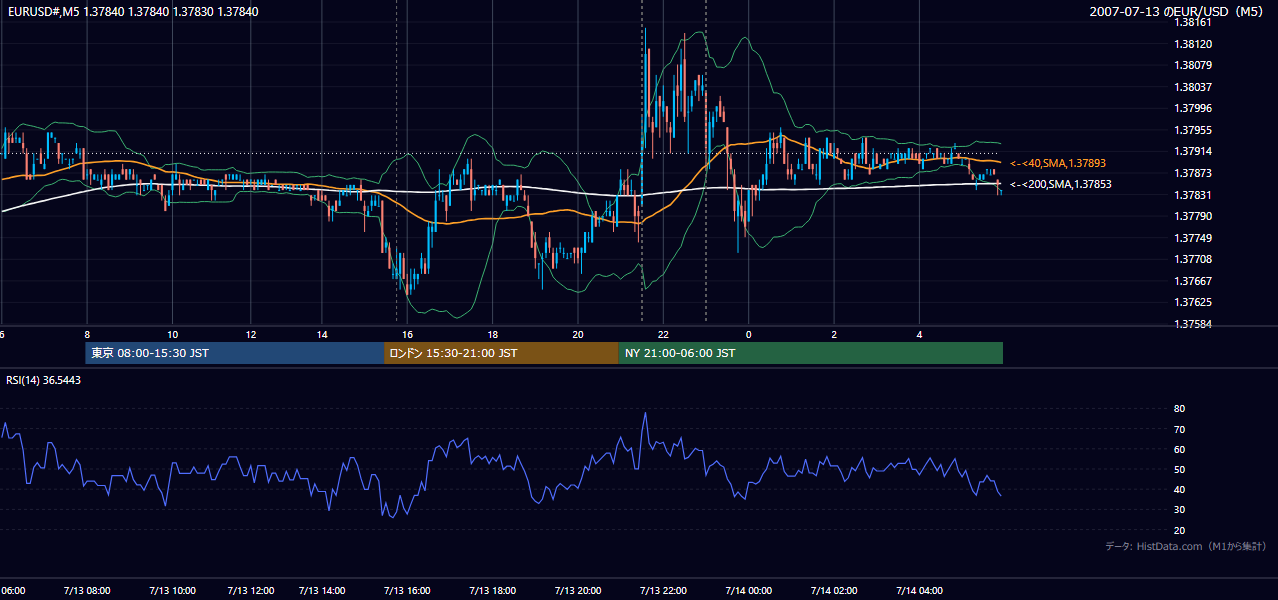Click RSI scale value 80

pos(1179,409)
